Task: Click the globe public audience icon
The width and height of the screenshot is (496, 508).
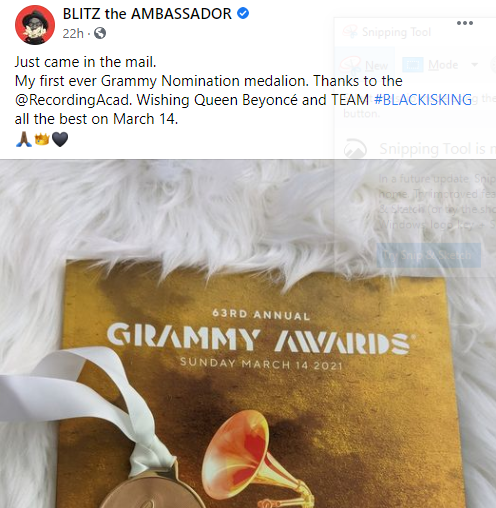Action: tap(100, 33)
